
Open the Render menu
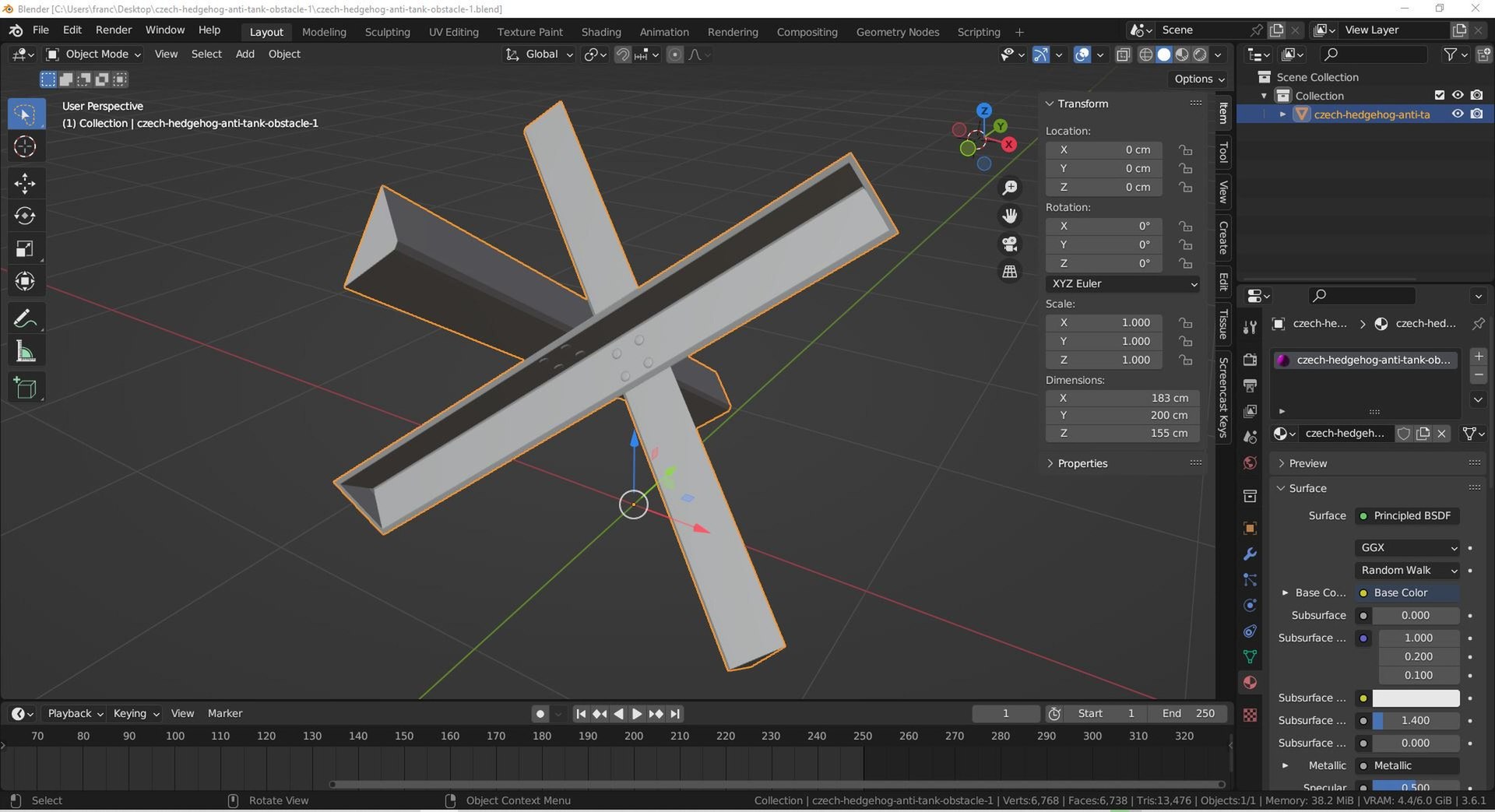(114, 30)
